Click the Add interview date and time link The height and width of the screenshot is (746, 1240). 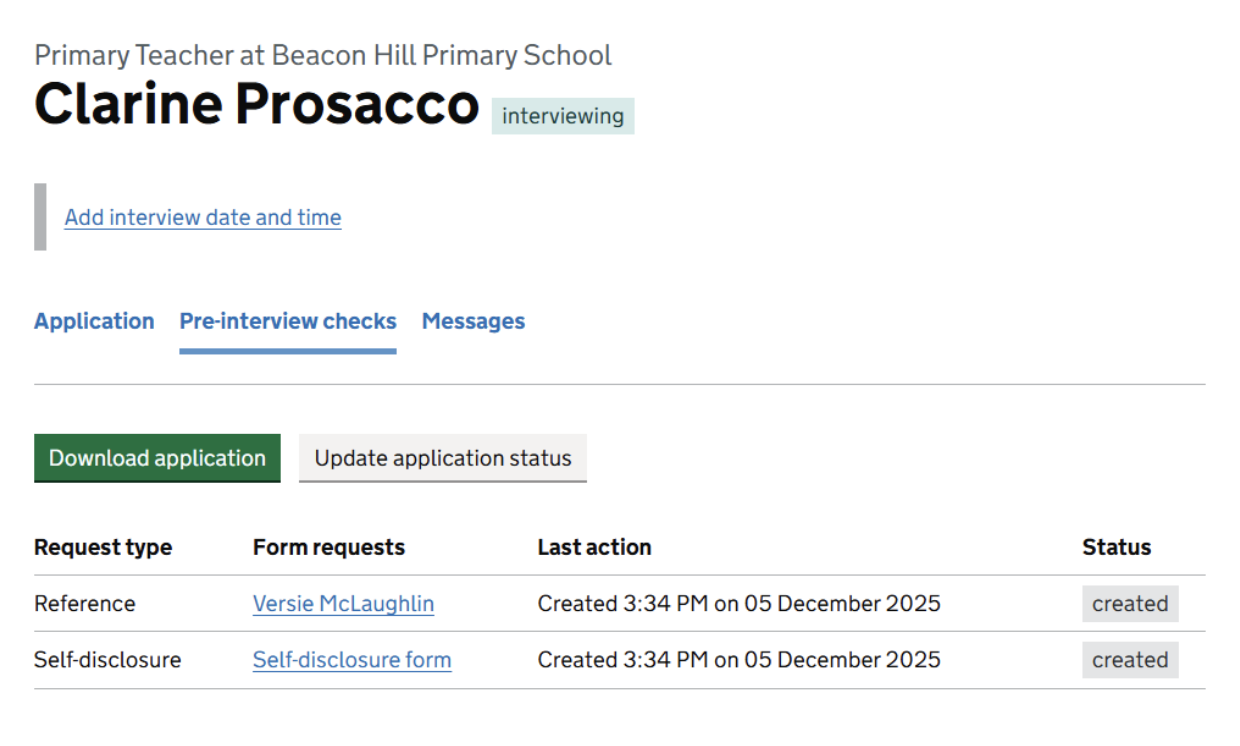(x=203, y=218)
